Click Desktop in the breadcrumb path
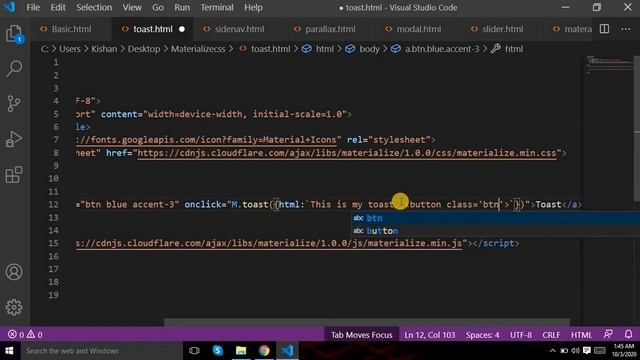The image size is (640, 360). (144, 49)
